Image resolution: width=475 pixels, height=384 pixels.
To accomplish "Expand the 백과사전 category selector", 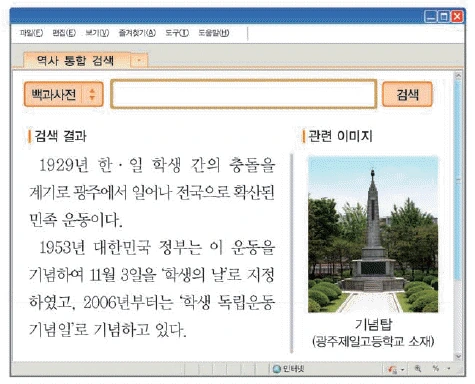I will 64,94.
